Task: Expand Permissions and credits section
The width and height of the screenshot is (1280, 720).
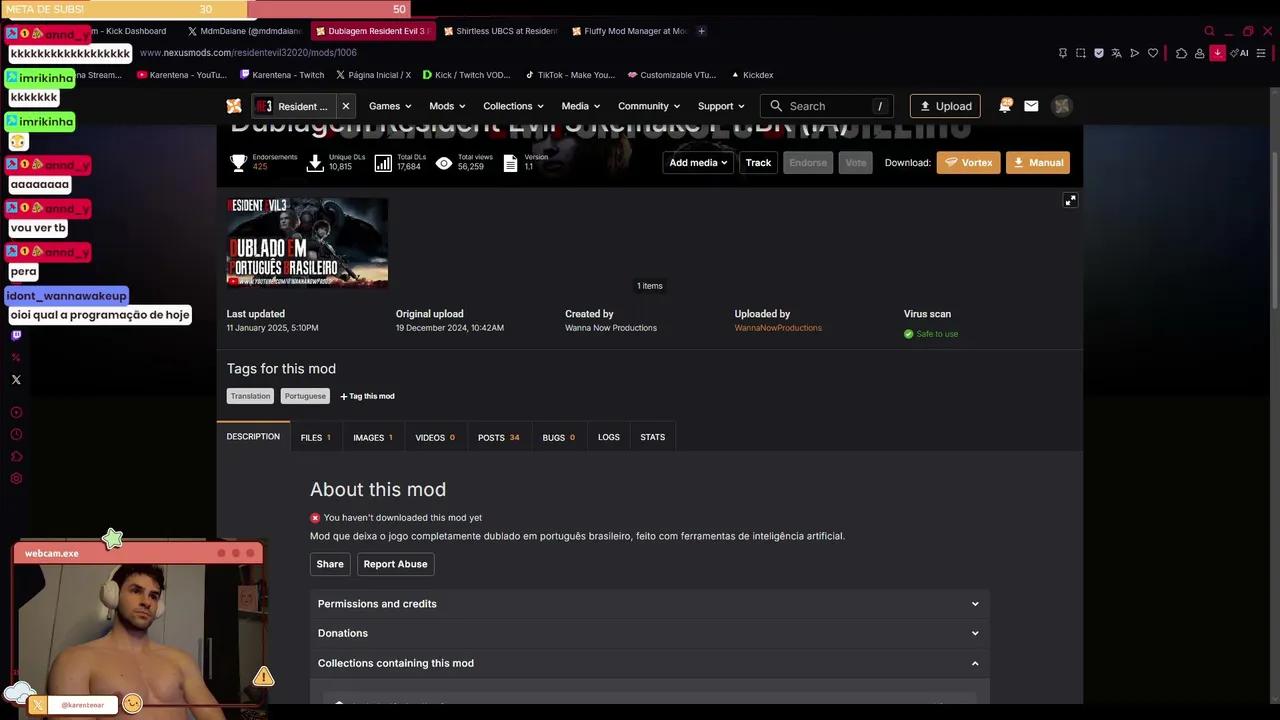Action: click(x=650, y=604)
